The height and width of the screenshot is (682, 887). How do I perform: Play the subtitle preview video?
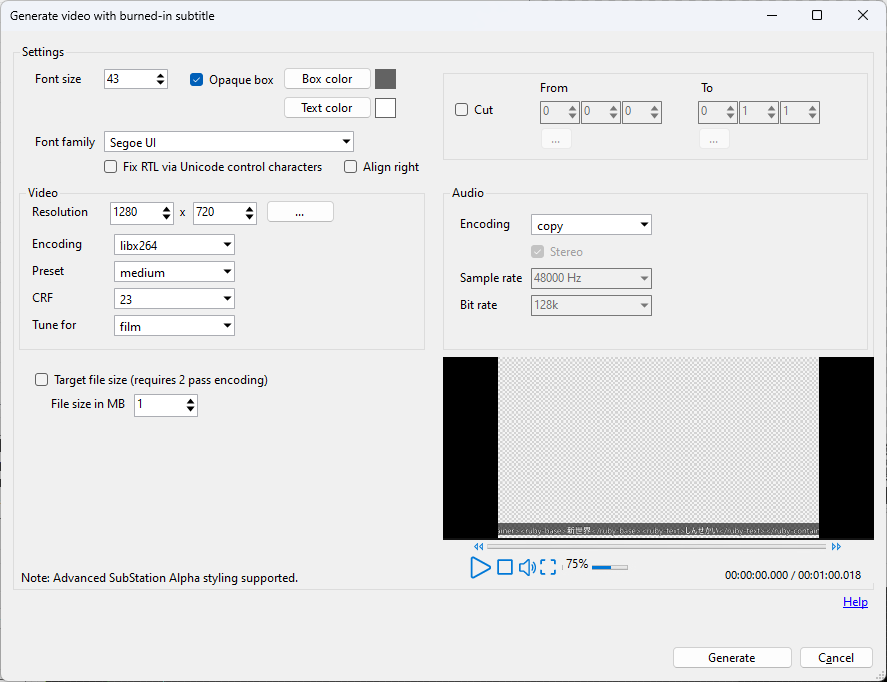(x=480, y=566)
